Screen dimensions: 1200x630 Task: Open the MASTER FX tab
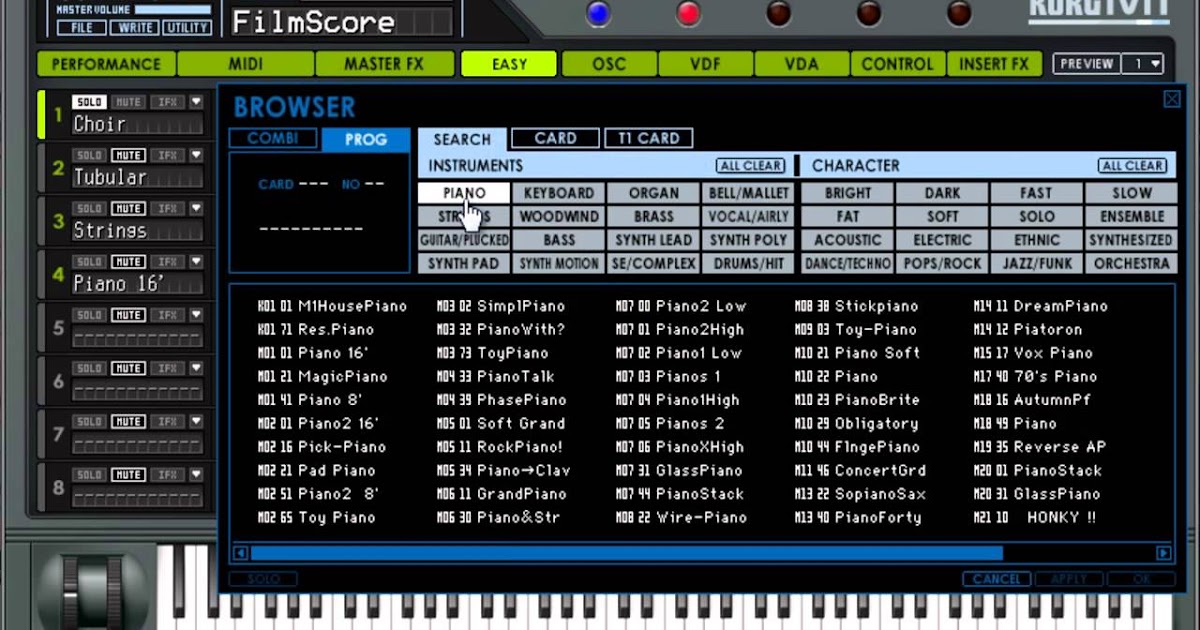click(x=384, y=64)
